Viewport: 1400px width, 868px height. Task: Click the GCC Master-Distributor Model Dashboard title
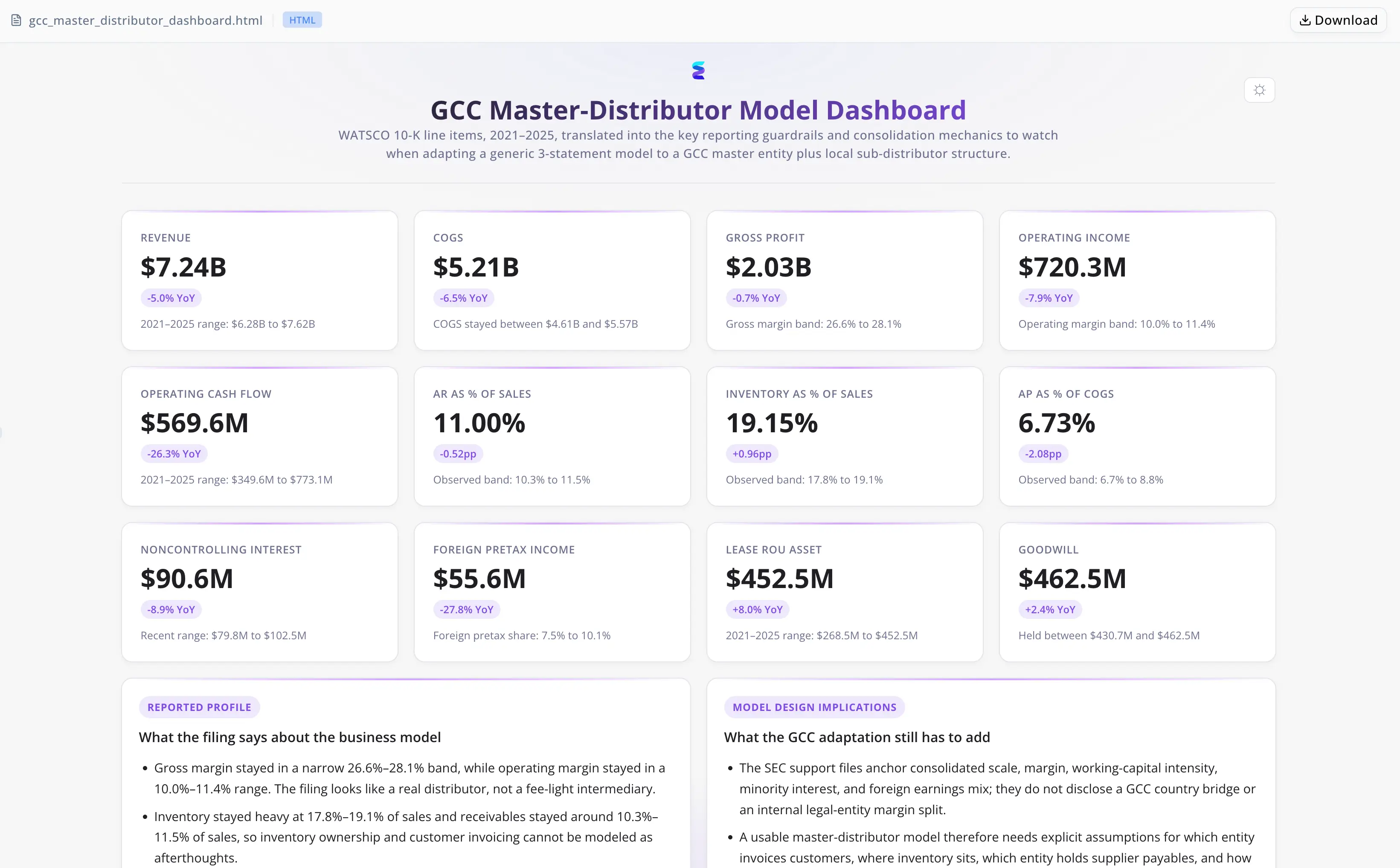(x=698, y=110)
